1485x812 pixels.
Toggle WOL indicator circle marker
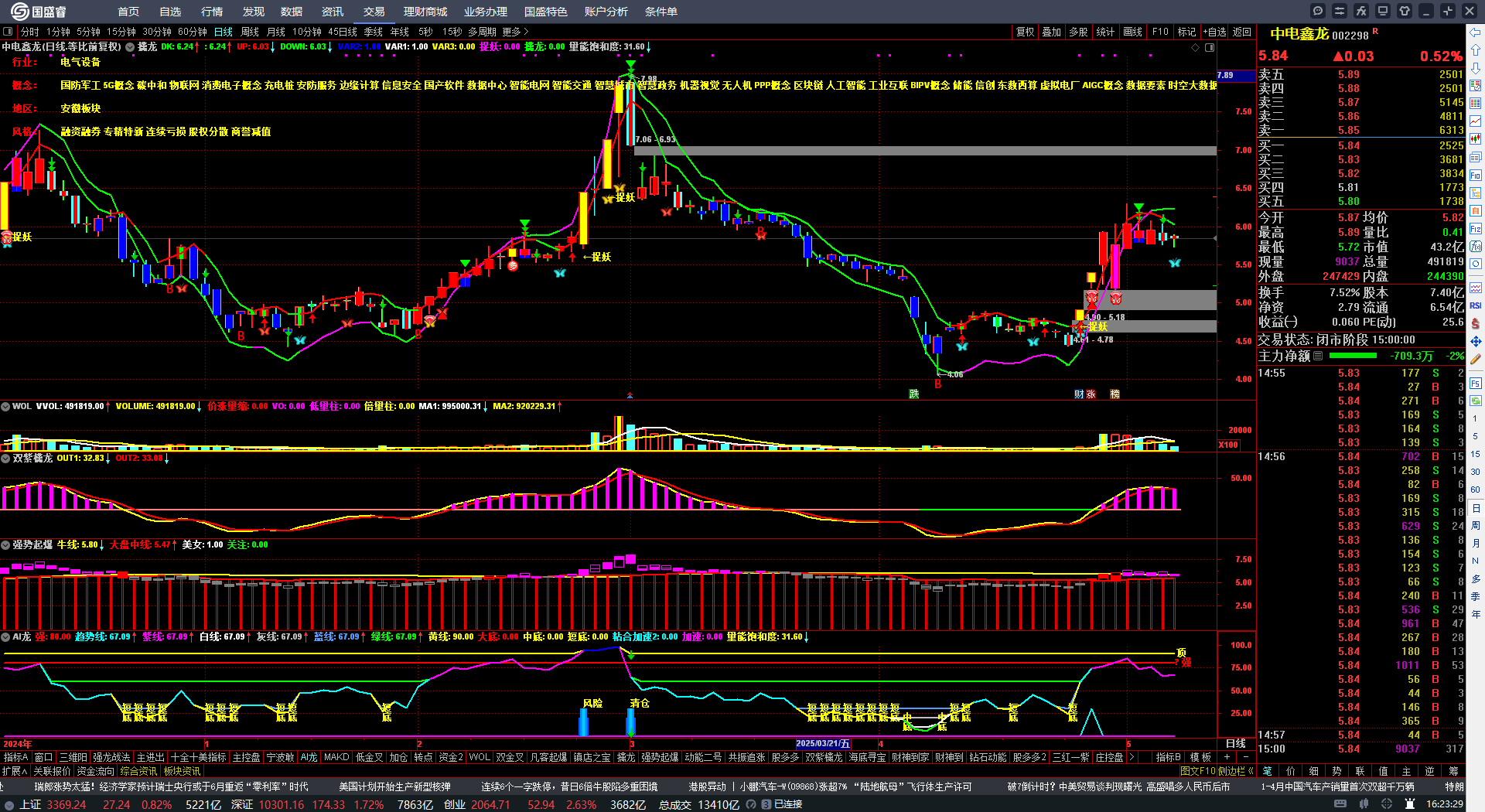pos(5,406)
